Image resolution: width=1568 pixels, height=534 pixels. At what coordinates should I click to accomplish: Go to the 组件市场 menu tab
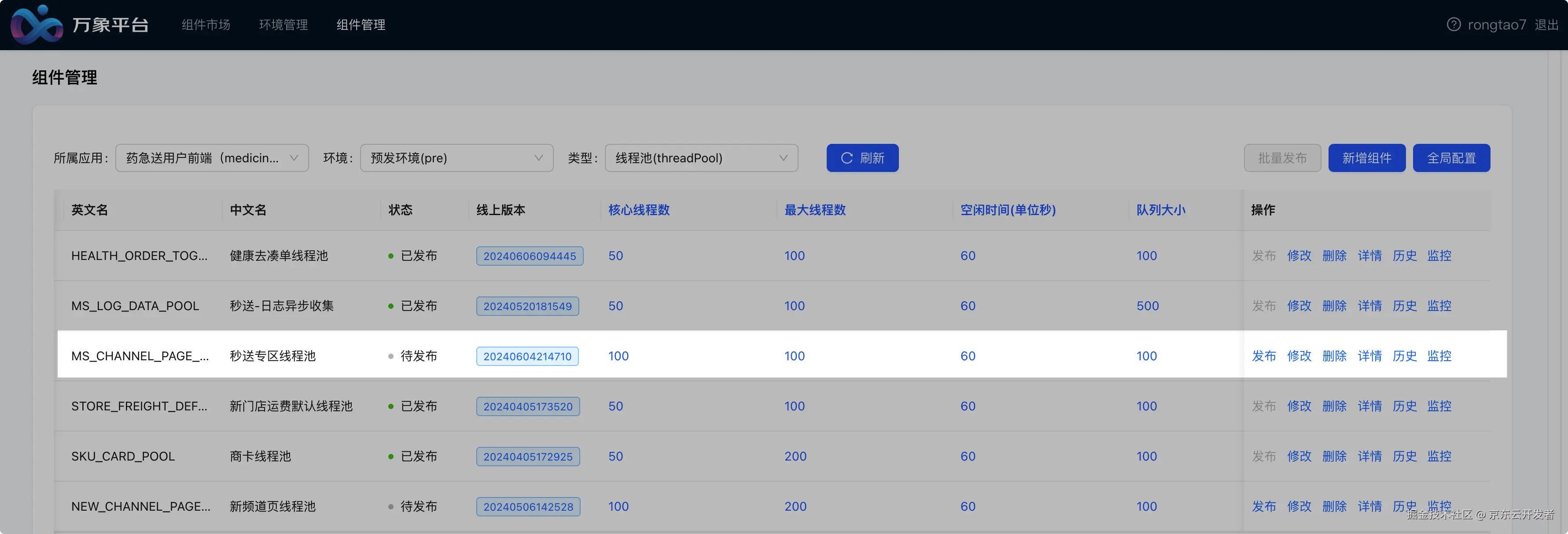(x=206, y=25)
